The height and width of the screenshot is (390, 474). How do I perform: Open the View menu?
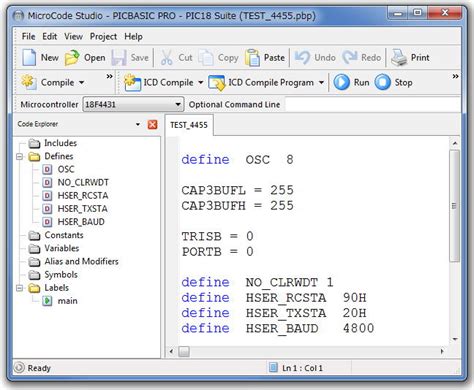point(73,36)
